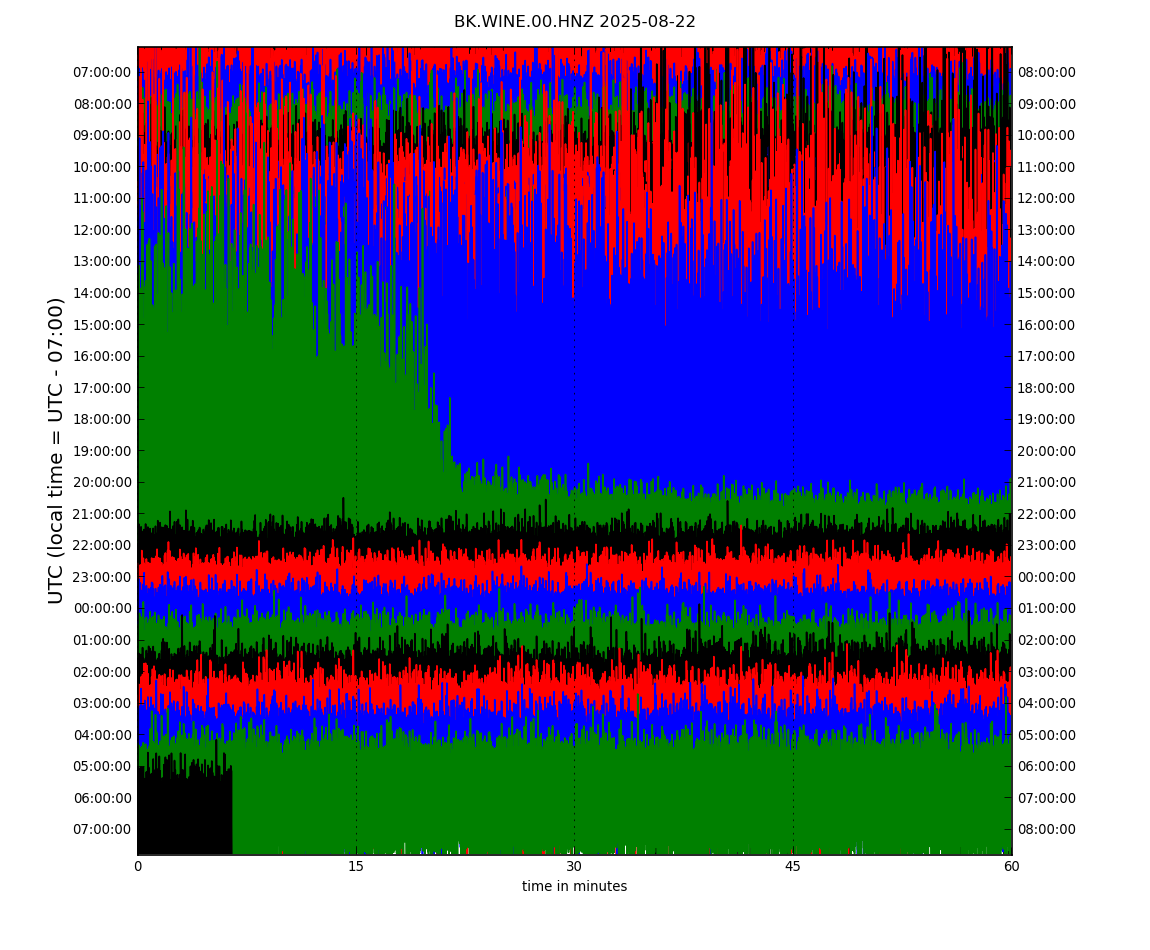Click 18:00:00 on the left UTC axis
This screenshot has height=950, width=1150.
[102, 420]
